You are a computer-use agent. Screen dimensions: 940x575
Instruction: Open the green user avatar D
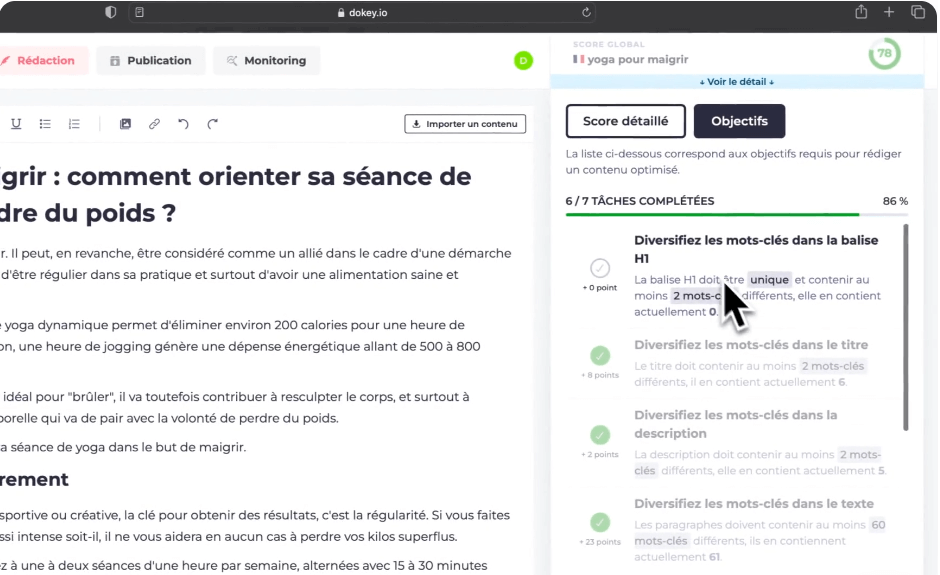[523, 61]
